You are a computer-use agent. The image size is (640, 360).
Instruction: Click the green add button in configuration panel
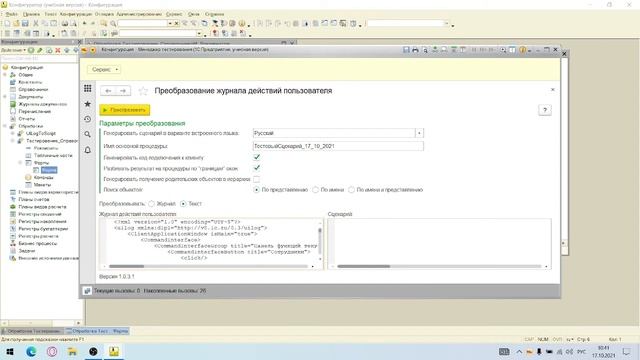31,50
